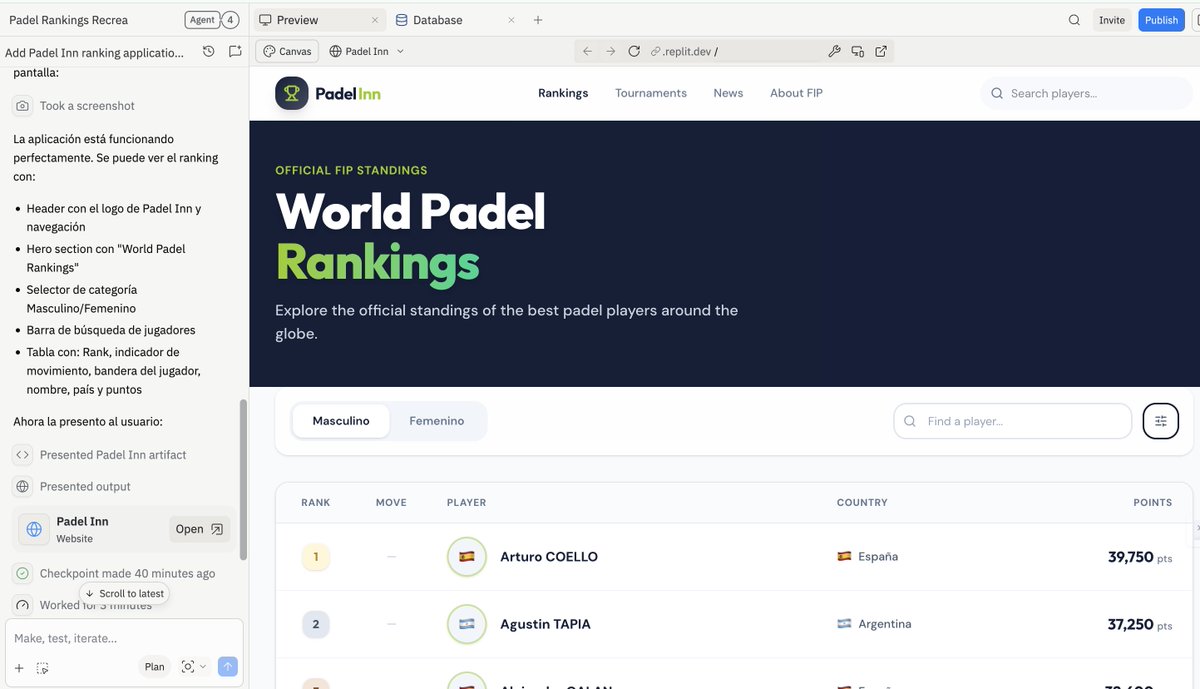Open the Rankings nav item
Image resolution: width=1200 pixels, height=689 pixels.
pyautogui.click(x=563, y=93)
